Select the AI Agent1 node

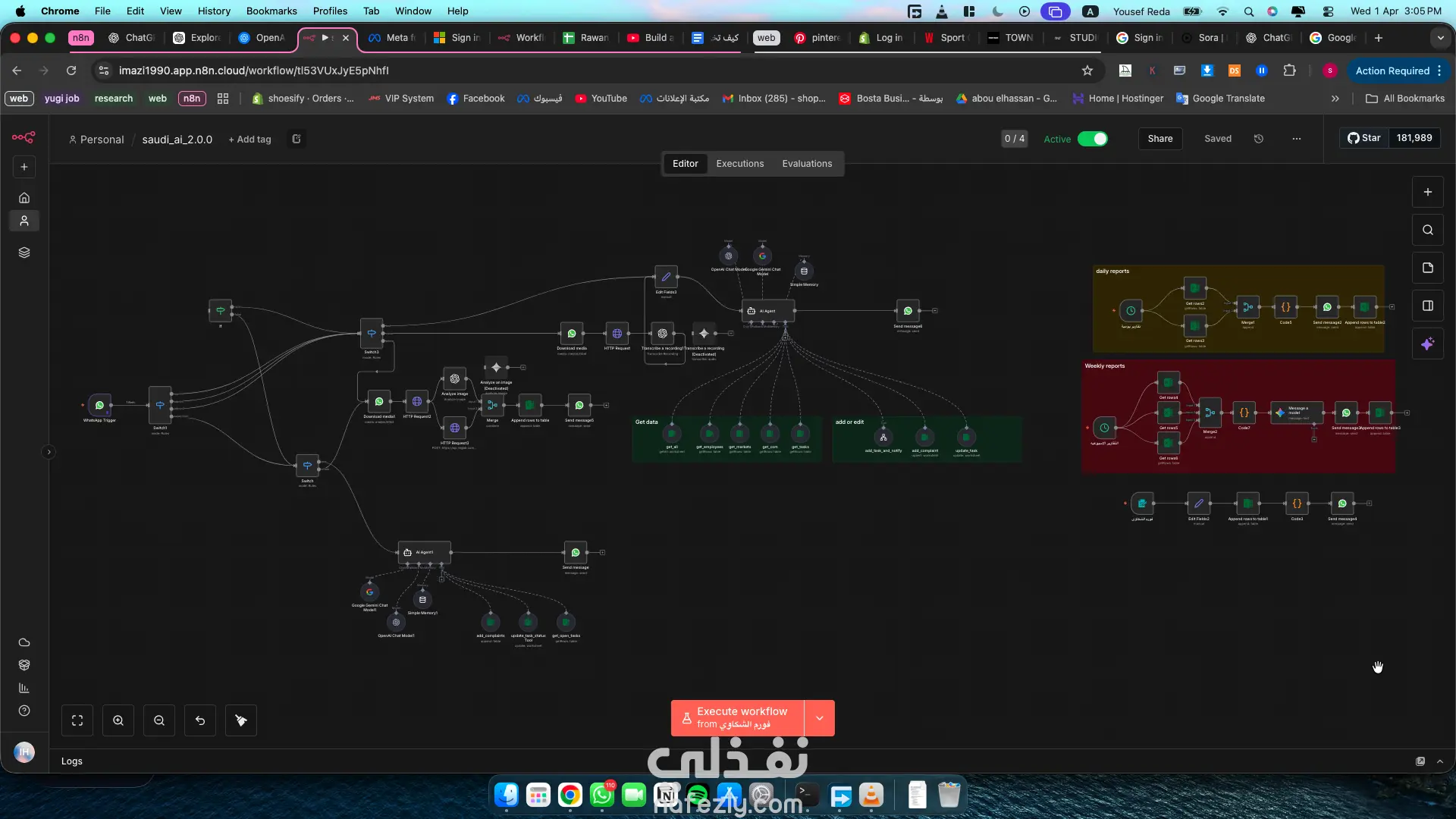click(x=425, y=552)
